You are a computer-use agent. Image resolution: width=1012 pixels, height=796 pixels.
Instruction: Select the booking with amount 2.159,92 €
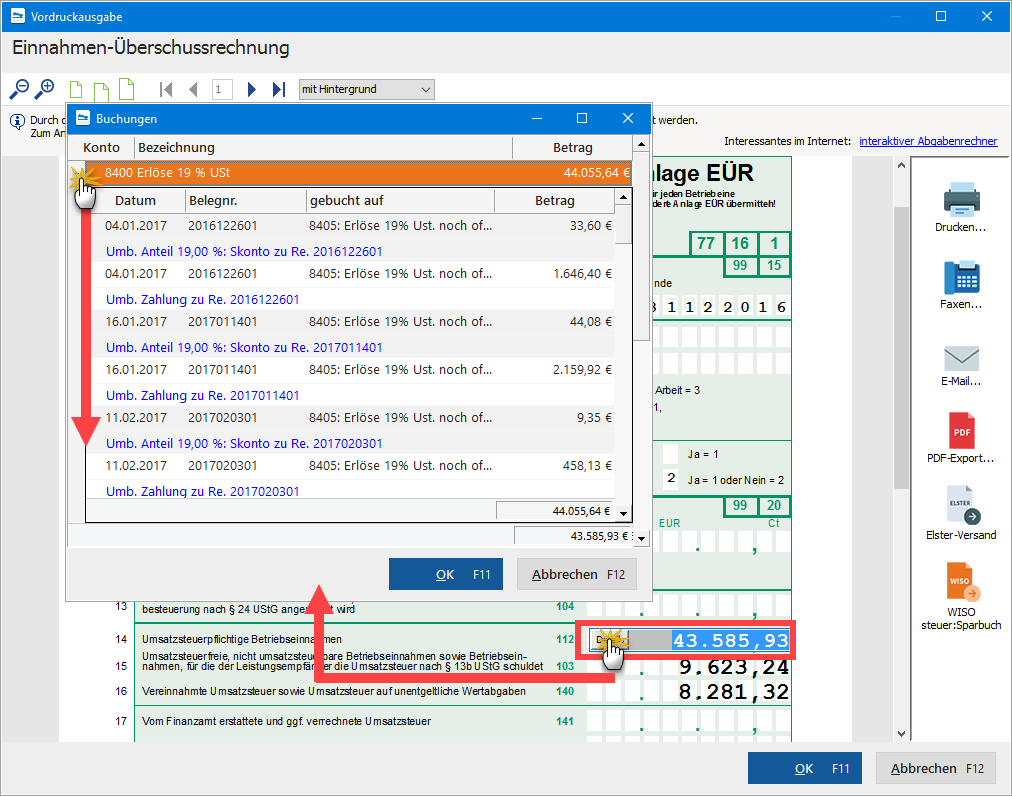(x=351, y=370)
